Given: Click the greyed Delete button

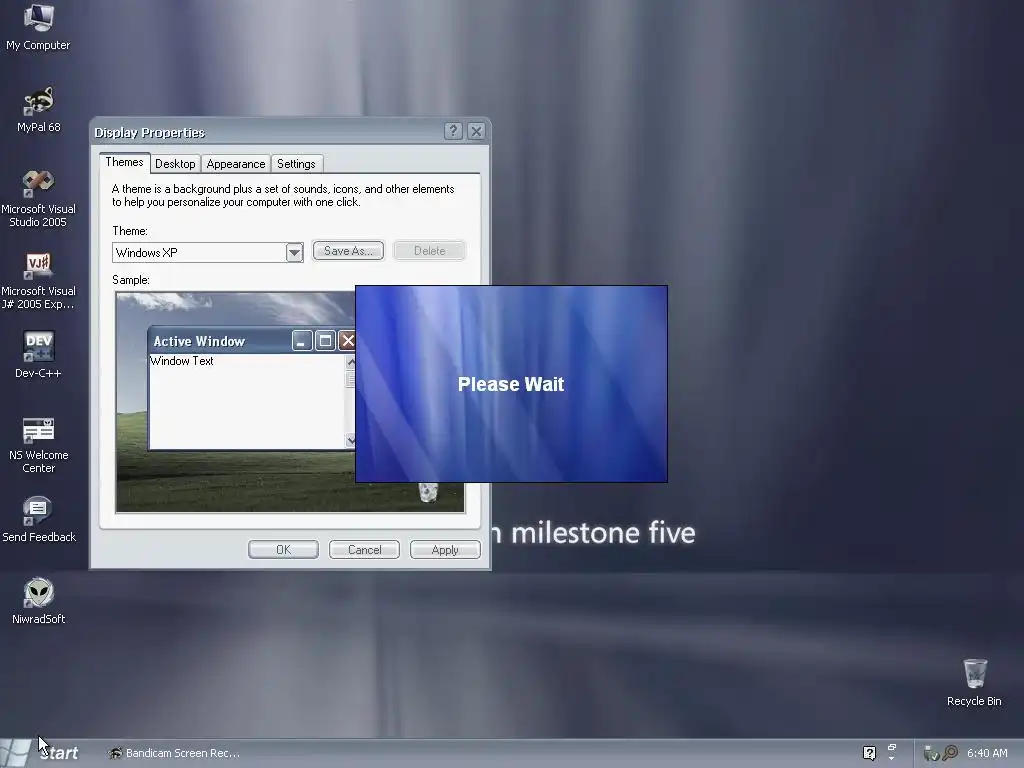Looking at the screenshot, I should (x=429, y=251).
